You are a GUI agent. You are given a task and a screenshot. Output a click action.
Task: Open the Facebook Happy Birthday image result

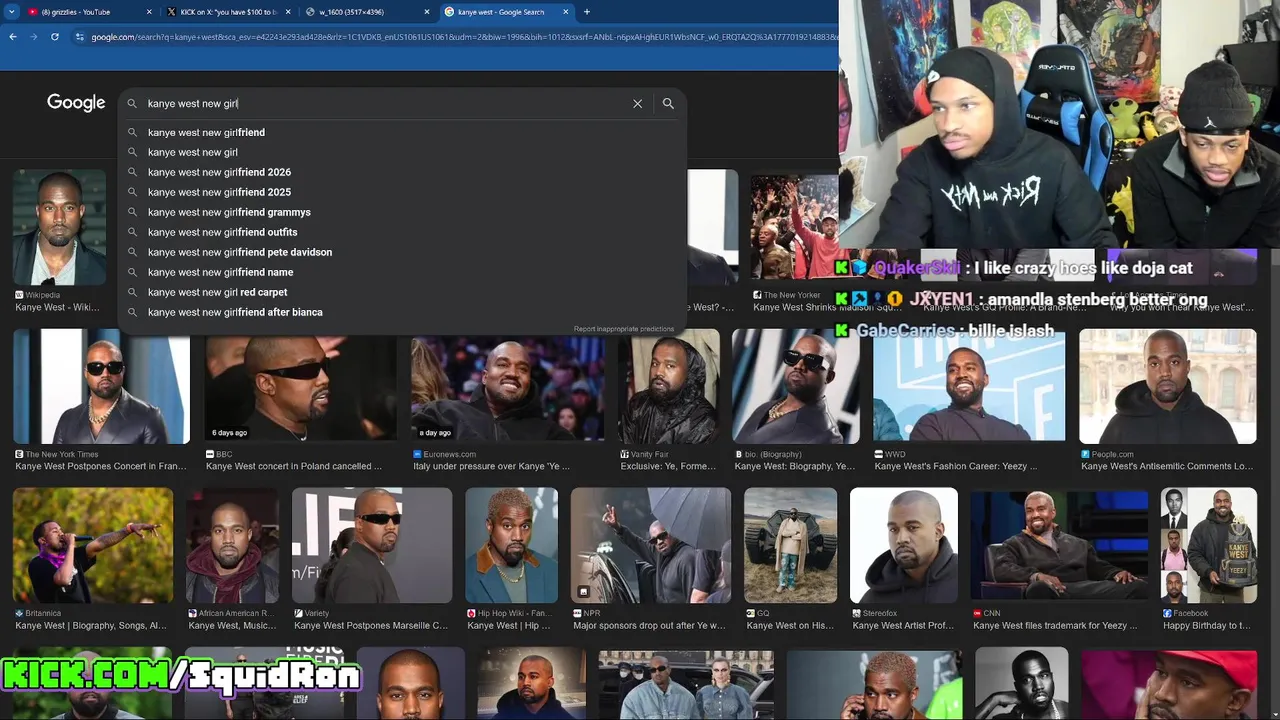tap(1209, 545)
